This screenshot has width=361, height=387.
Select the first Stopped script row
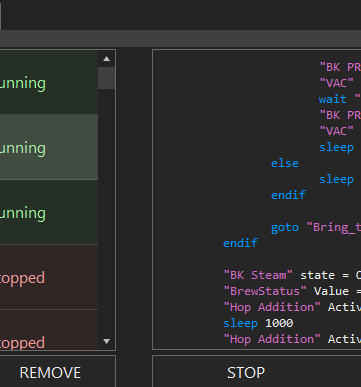point(49,277)
